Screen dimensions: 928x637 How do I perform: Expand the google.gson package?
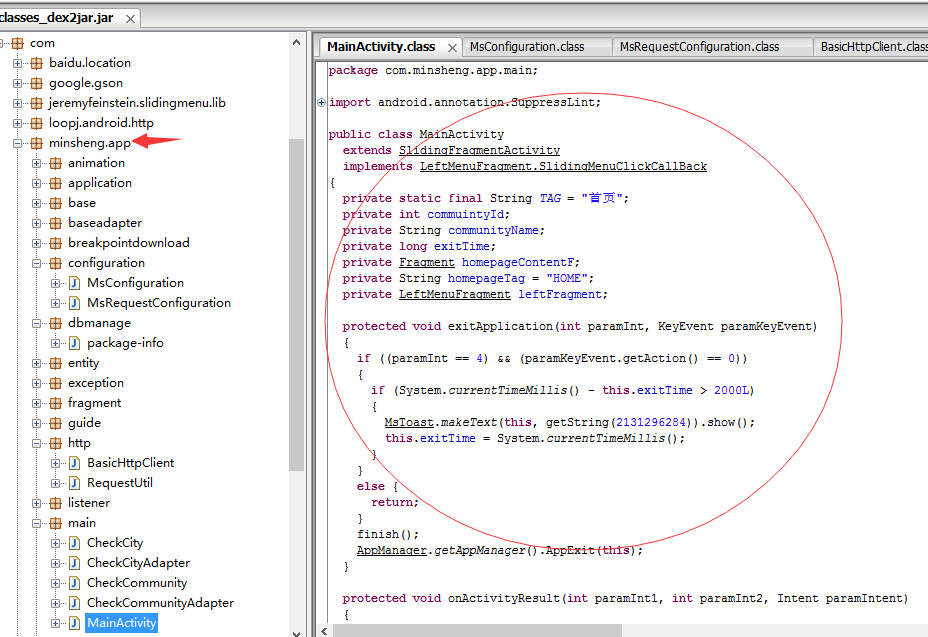coord(17,83)
